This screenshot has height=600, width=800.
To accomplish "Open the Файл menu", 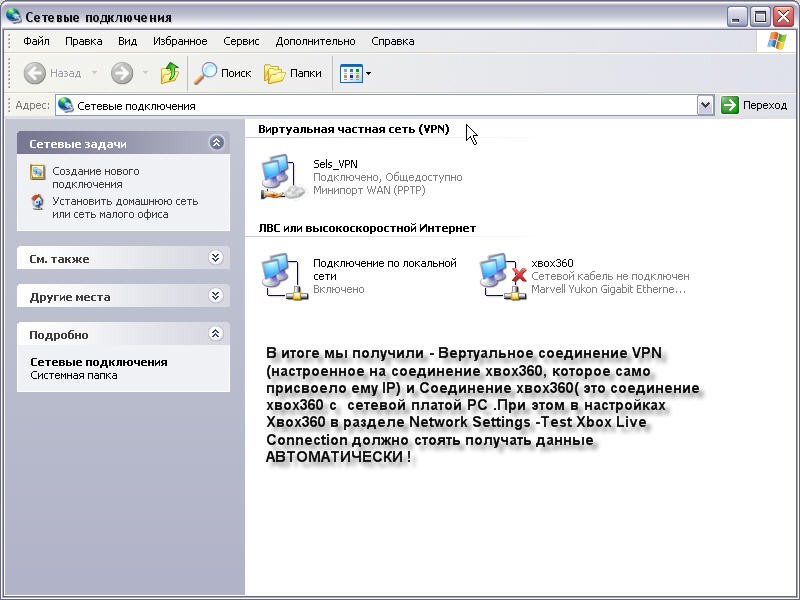I will 36,41.
